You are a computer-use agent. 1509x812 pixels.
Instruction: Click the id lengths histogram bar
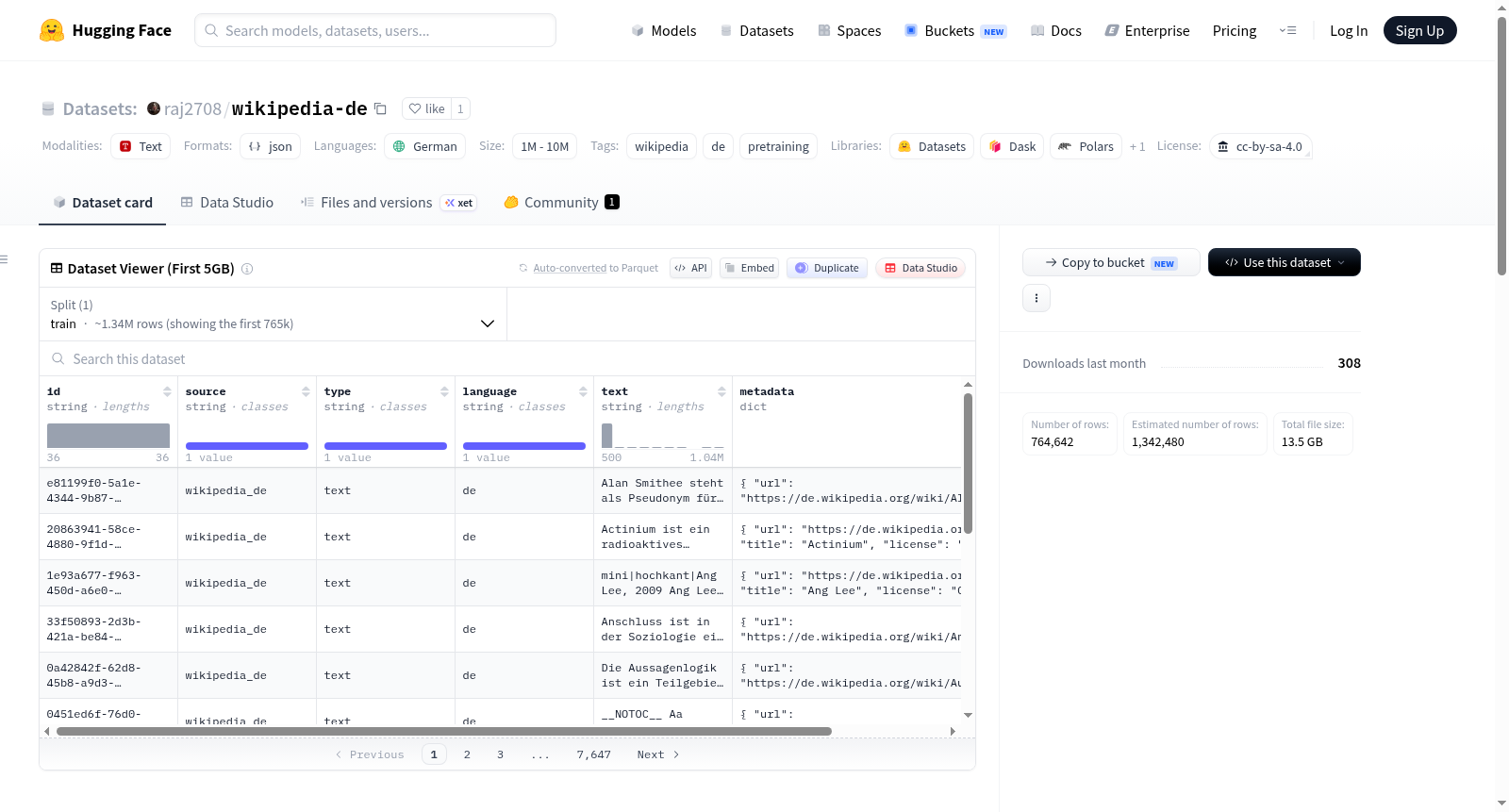point(108,436)
